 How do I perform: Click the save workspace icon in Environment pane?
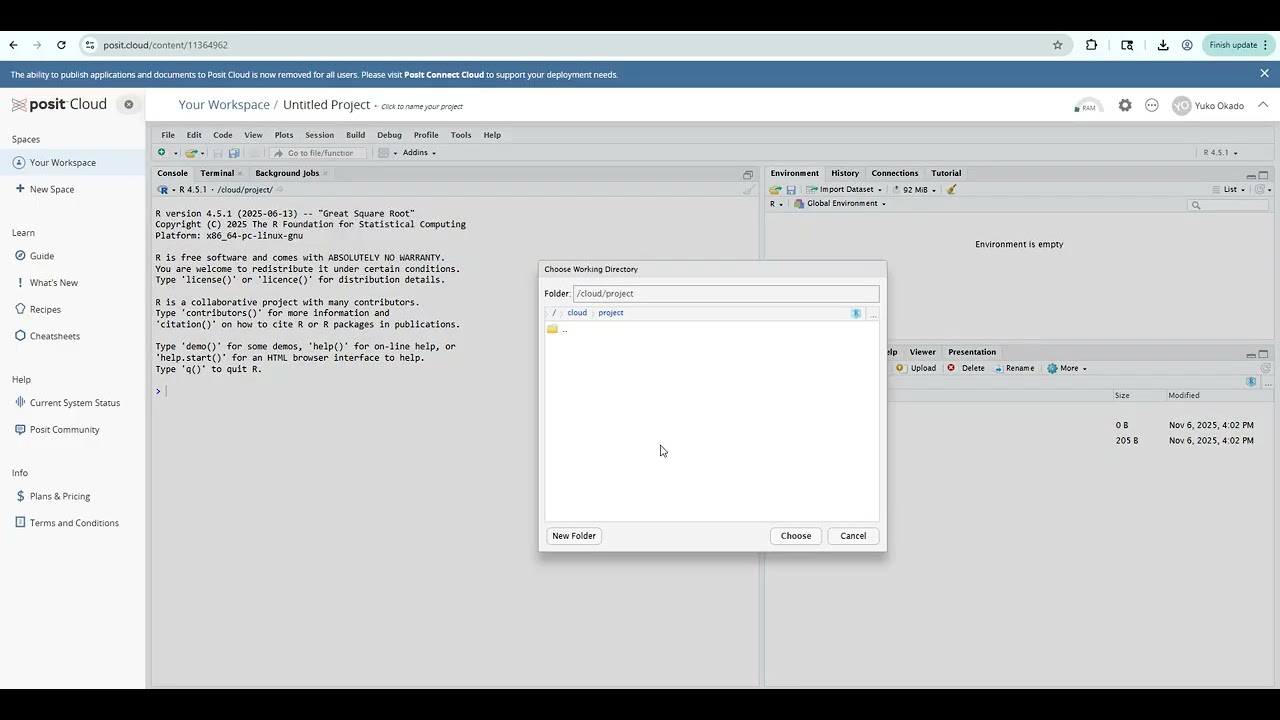(791, 190)
